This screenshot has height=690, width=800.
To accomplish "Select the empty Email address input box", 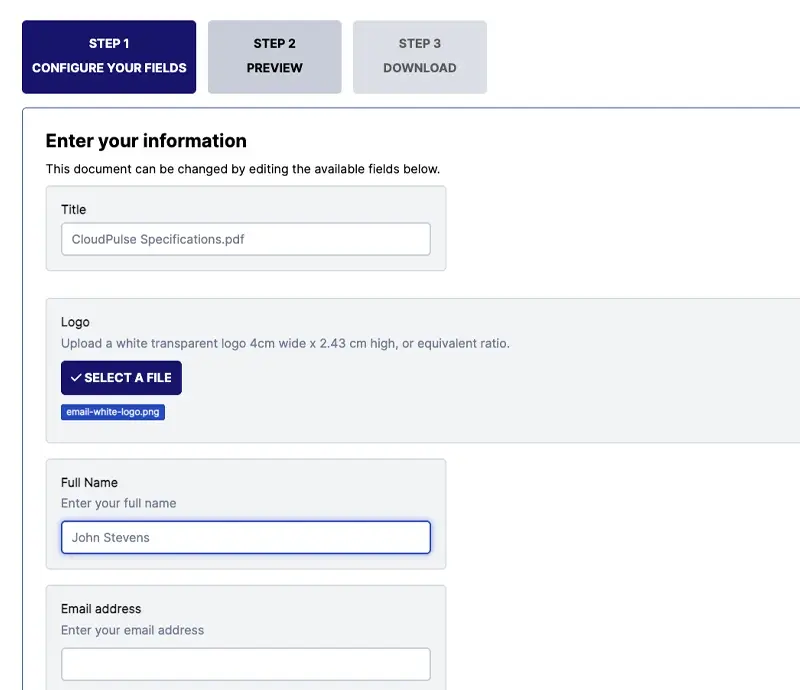I will coord(246,664).
